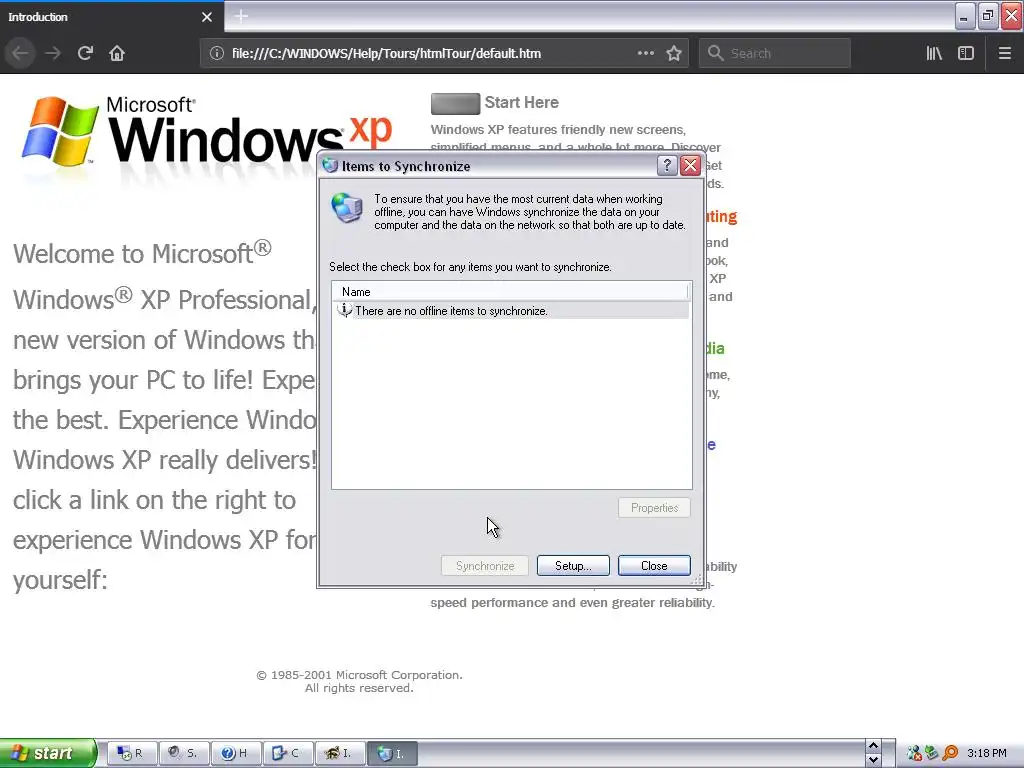Select 'There are no offline items to synchronize' row
The image size is (1024, 768).
511,311
